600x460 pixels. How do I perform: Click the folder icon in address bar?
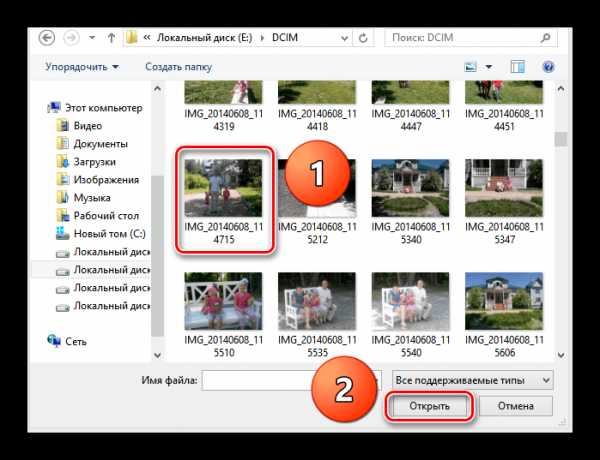click(131, 38)
